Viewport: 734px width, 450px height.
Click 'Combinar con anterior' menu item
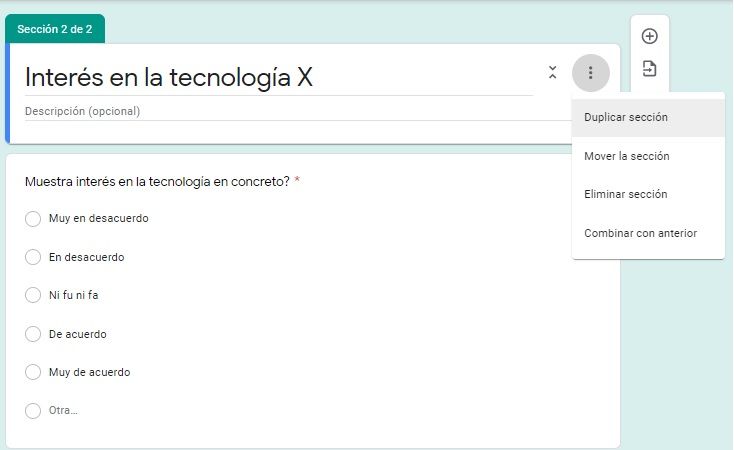[x=640, y=233]
